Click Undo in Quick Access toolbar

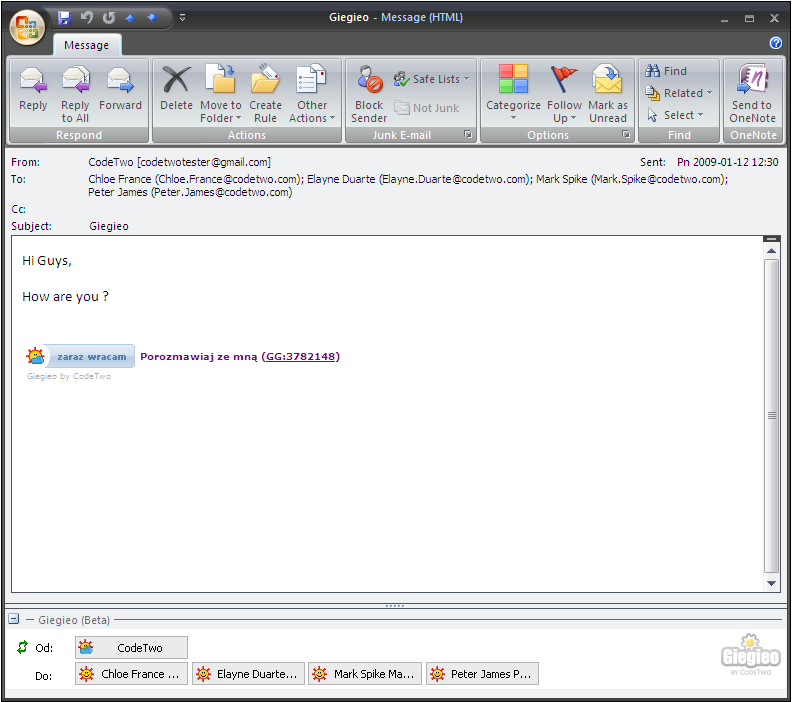pos(87,18)
